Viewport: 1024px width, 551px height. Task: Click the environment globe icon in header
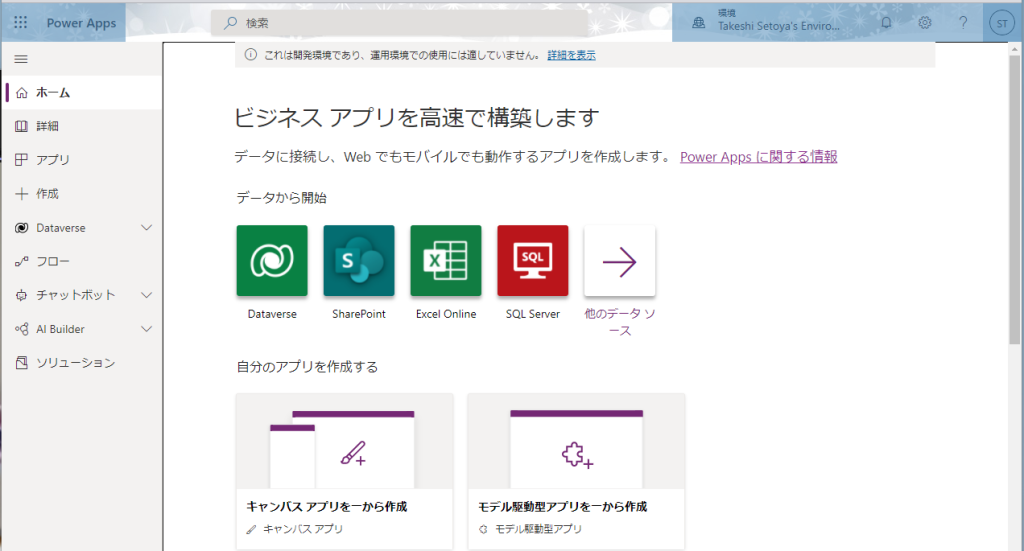pos(699,23)
